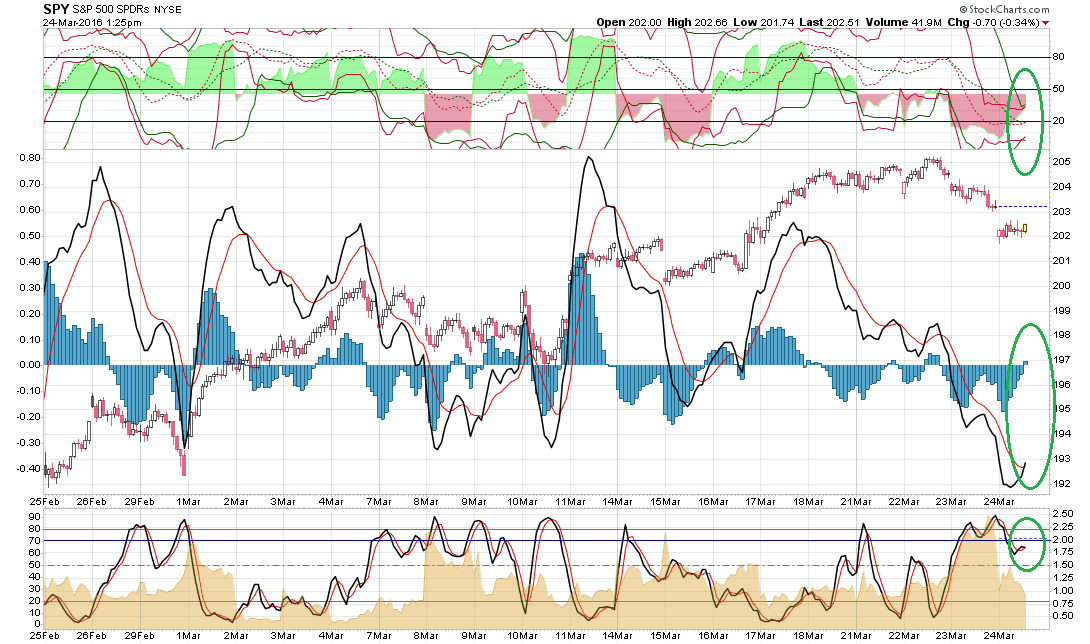Screen dimensions: 1090x644
Task: Click the 202 price axis label
Action: (x=1061, y=236)
